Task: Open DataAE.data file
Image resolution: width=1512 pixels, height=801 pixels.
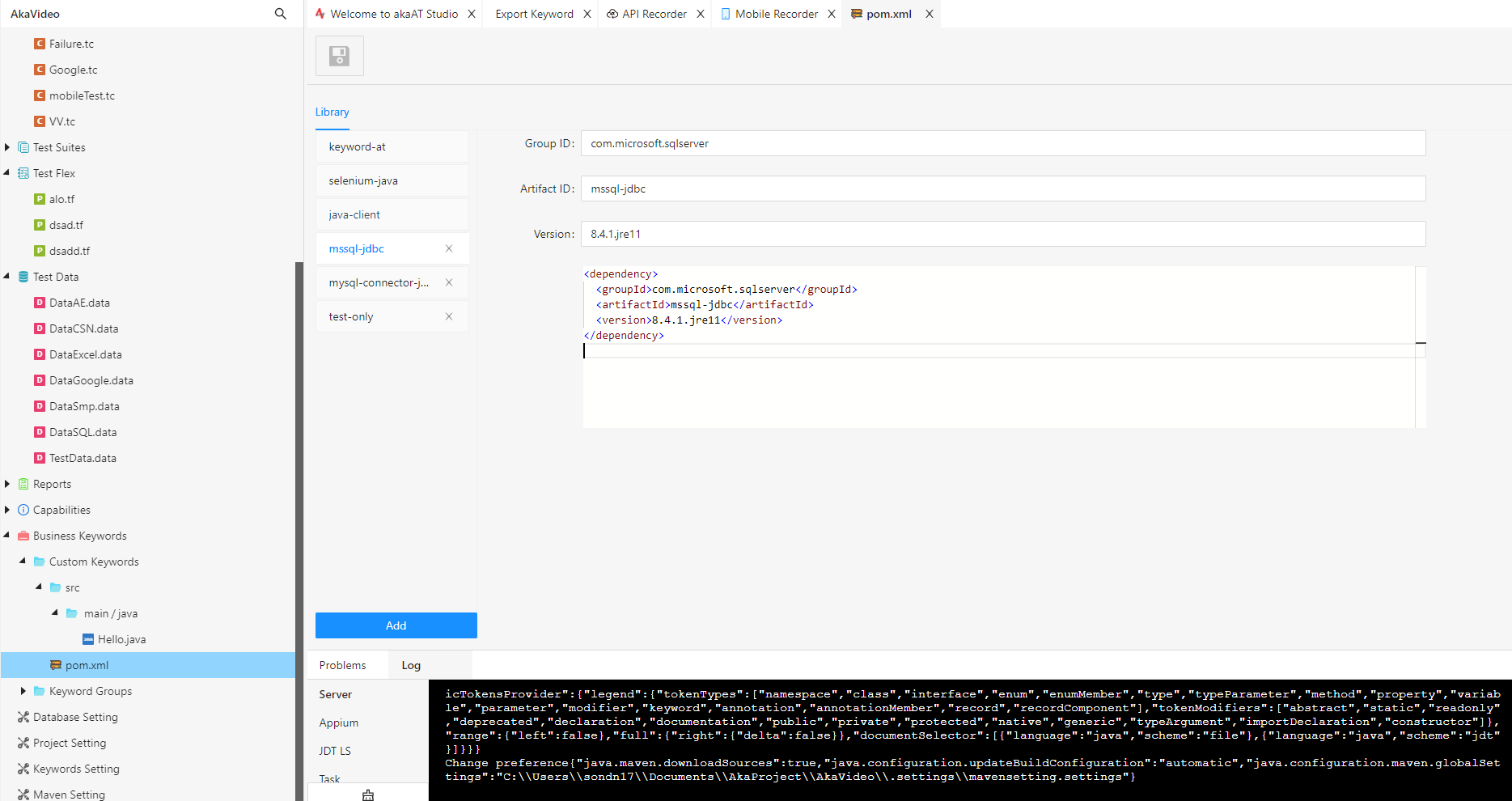Action: [x=79, y=303]
